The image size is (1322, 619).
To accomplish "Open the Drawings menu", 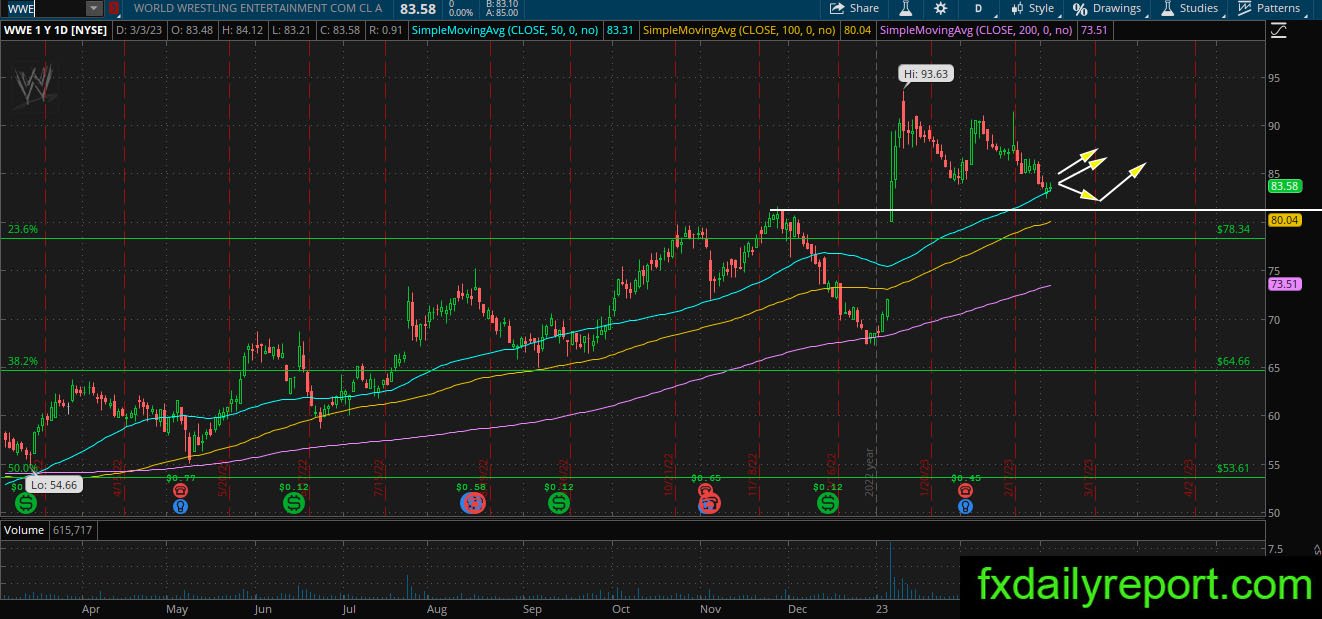I will click(x=1107, y=8).
